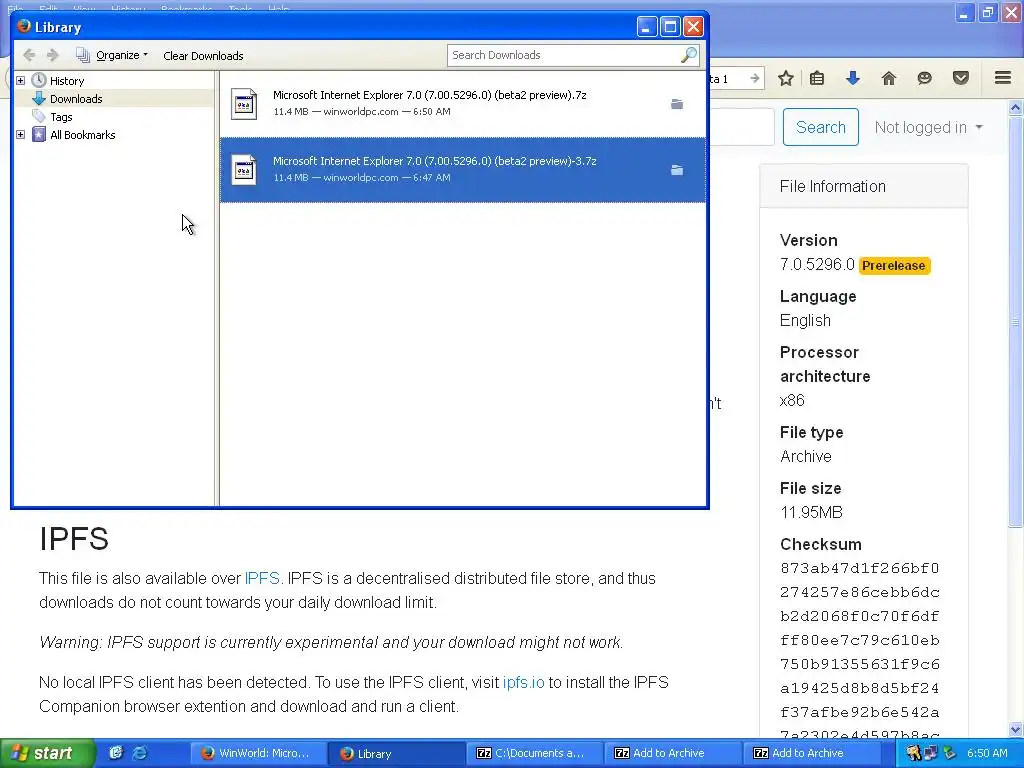Open the Not logged in dropdown
1024x768 pixels.
click(928, 127)
